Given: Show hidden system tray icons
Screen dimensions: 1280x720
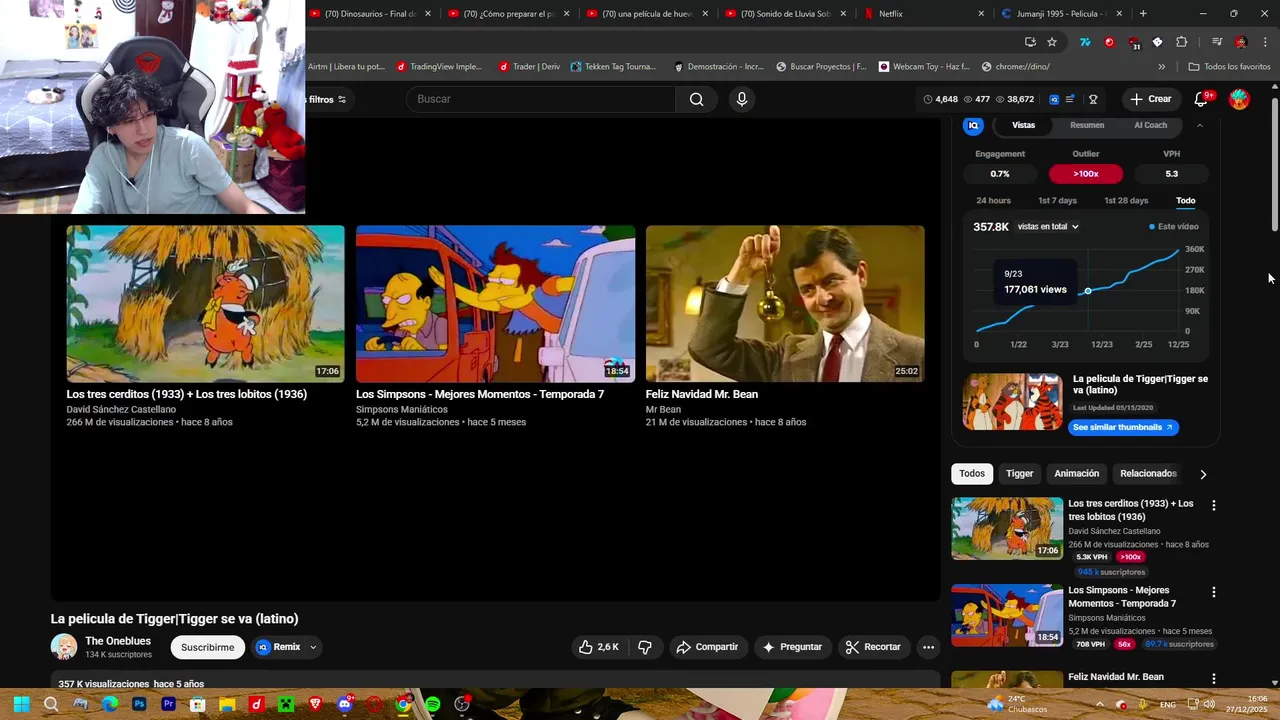Looking at the screenshot, I should [x=1098, y=704].
